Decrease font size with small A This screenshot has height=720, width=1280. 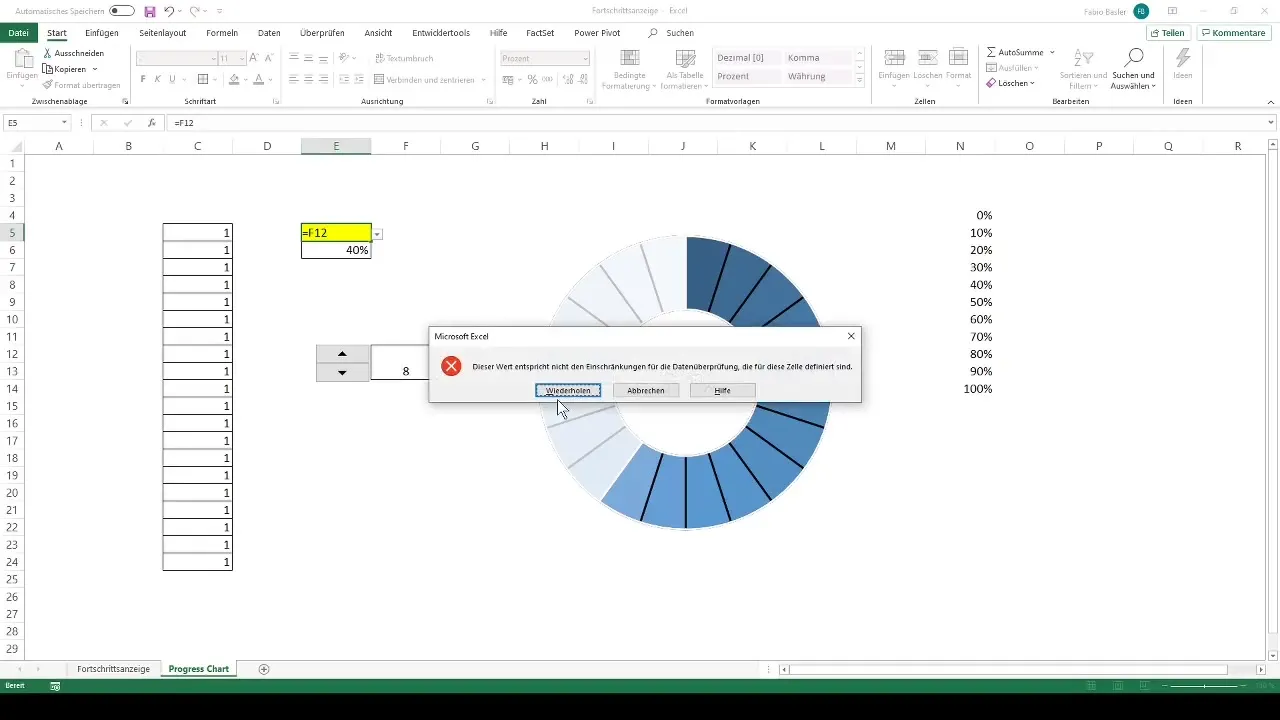[x=270, y=59]
